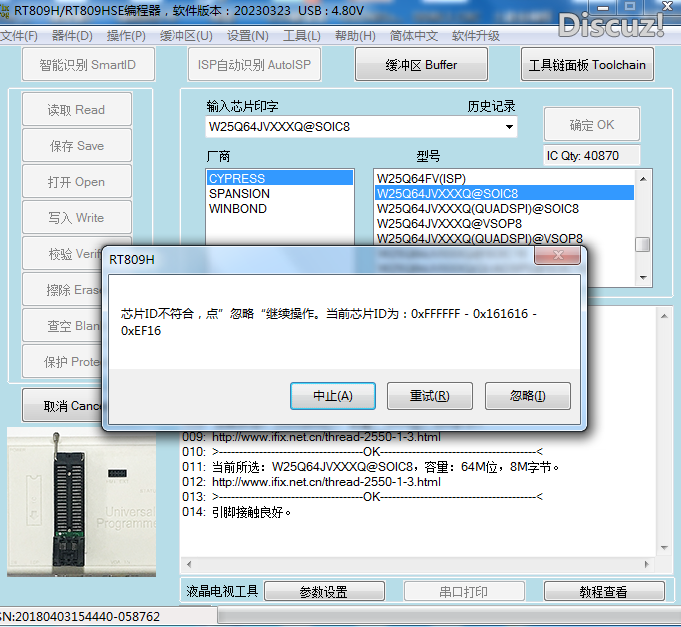The image size is (681, 627).
Task: Click log line 011 当前所选 text
Action: 385,467
